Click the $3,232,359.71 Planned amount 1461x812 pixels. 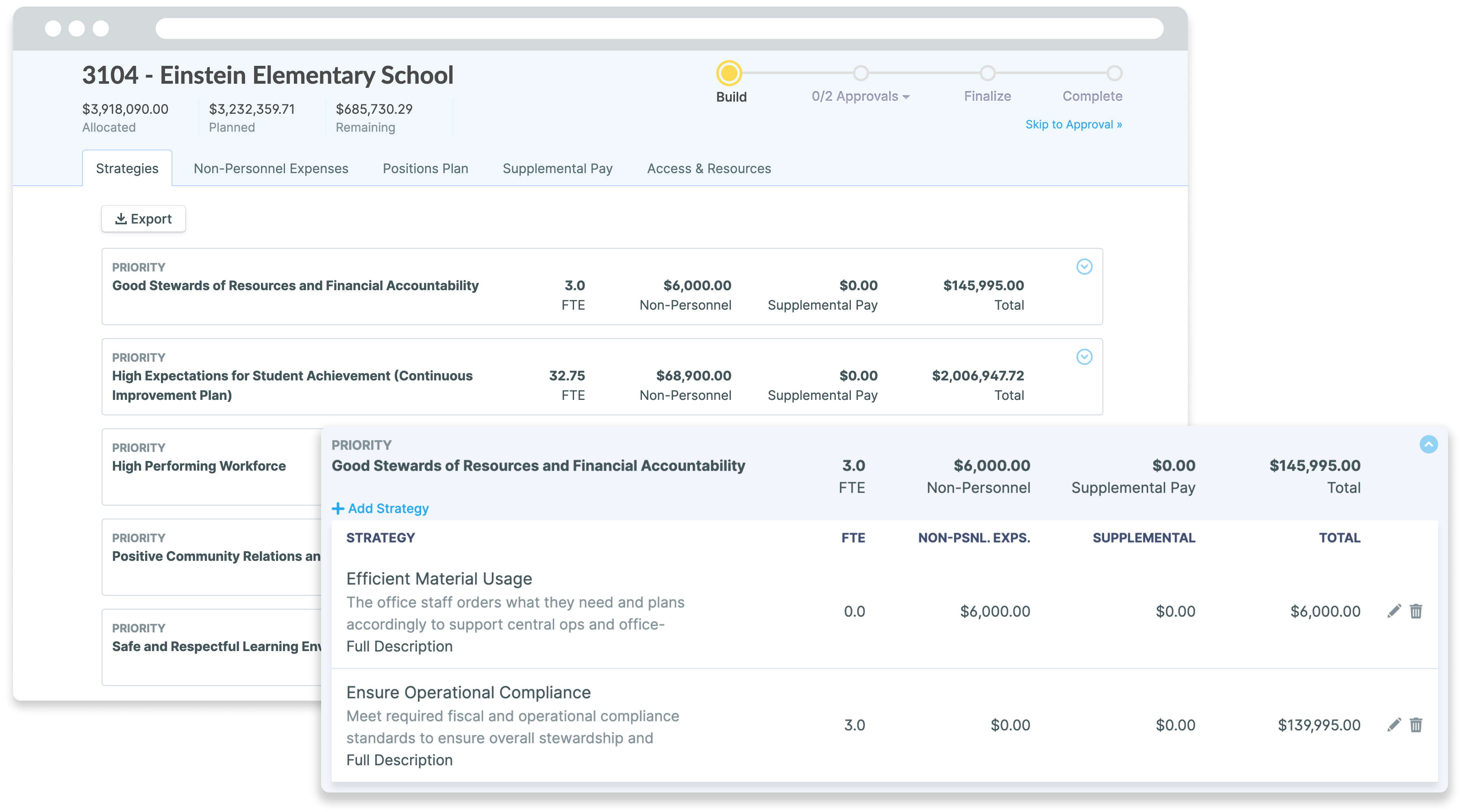click(x=252, y=109)
